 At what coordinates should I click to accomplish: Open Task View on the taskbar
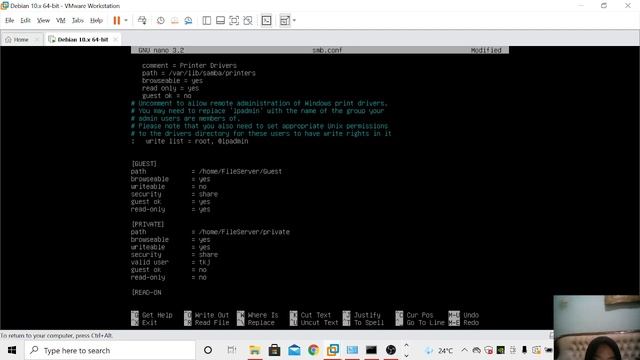pyautogui.click(x=232, y=350)
